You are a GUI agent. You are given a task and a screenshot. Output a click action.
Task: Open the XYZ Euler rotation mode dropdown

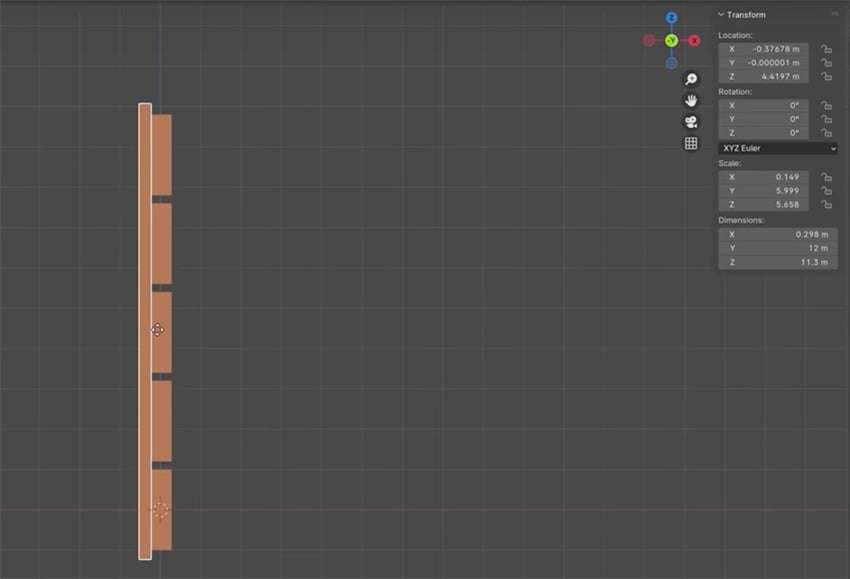tap(778, 148)
